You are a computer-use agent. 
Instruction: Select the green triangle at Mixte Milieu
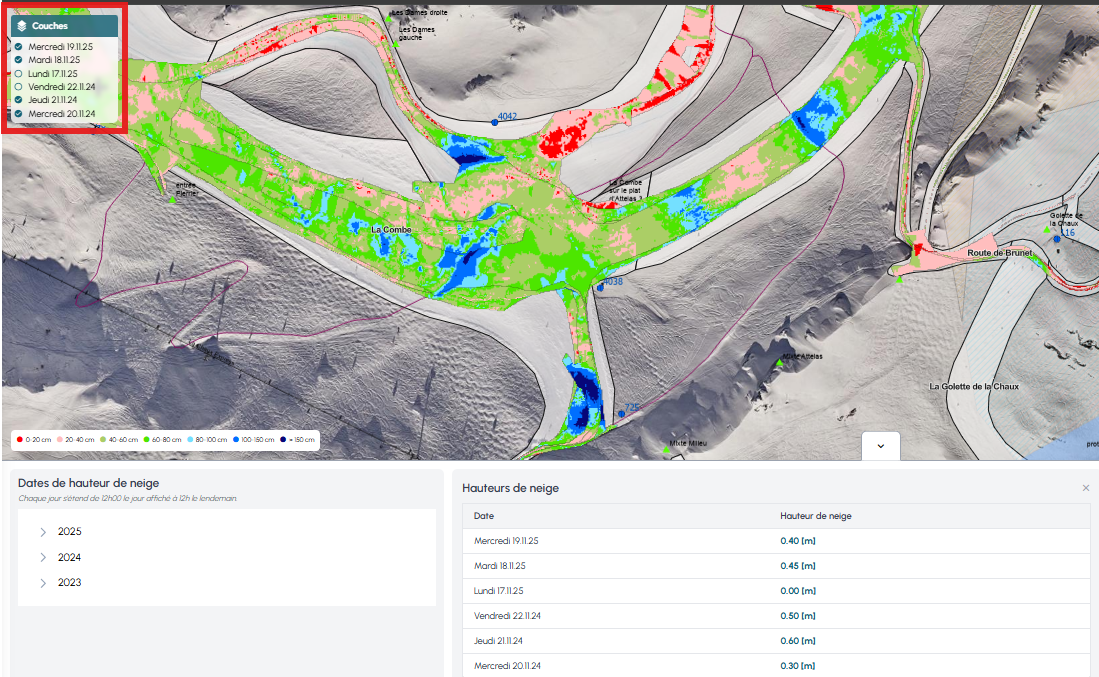[x=666, y=449]
